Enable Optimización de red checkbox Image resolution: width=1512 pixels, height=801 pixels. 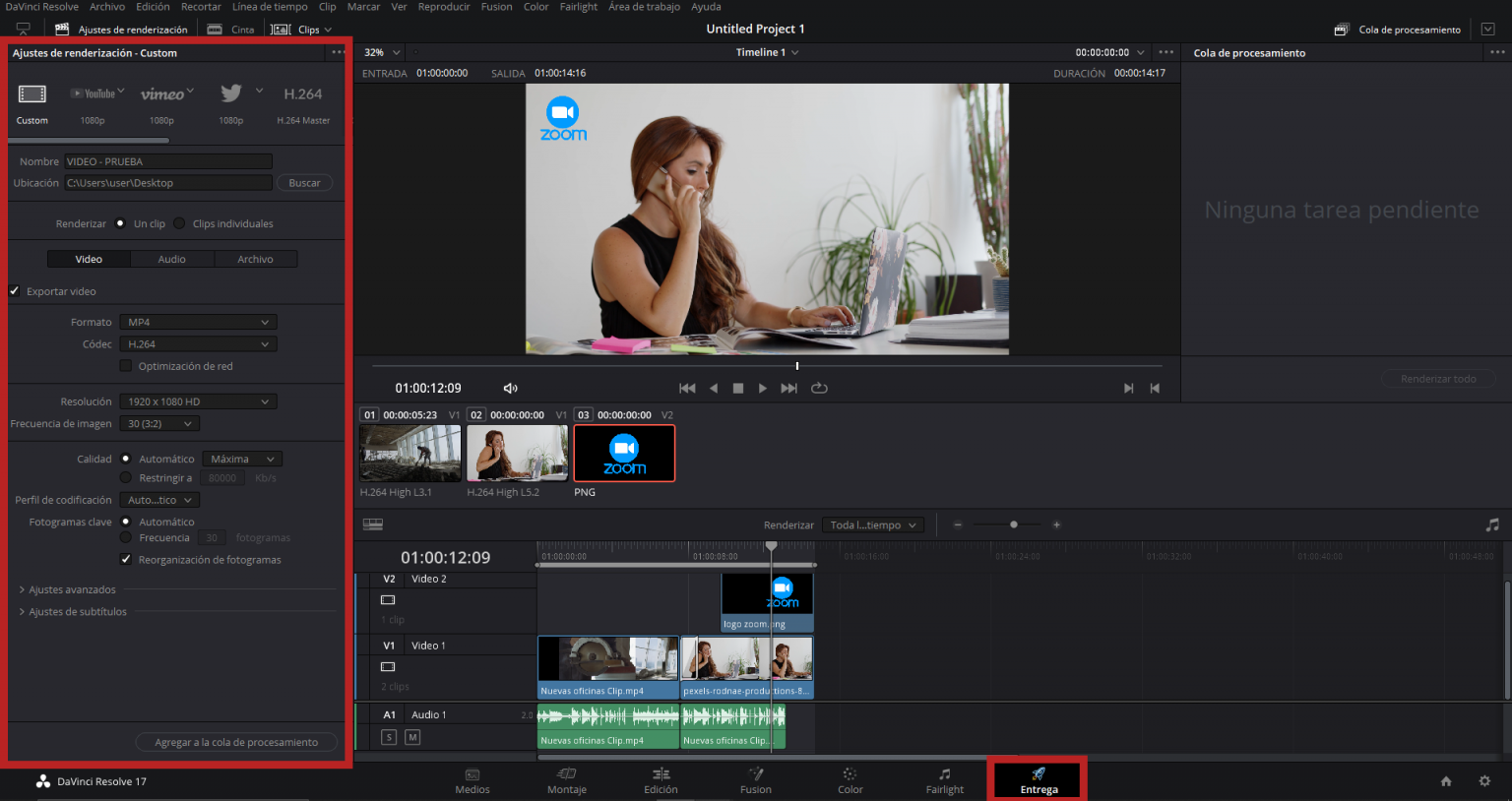click(125, 366)
